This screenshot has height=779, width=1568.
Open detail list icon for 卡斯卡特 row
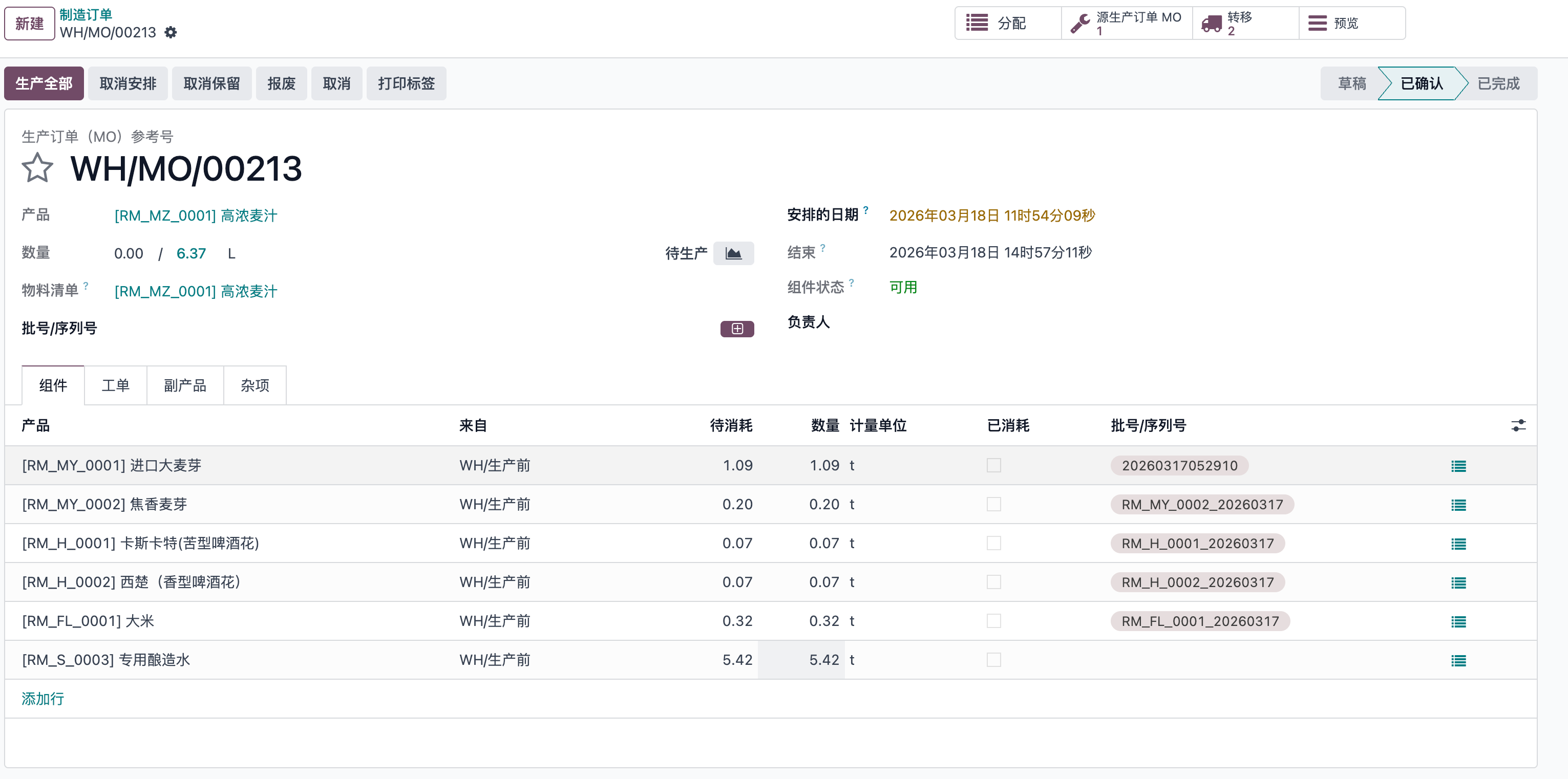pos(1458,544)
